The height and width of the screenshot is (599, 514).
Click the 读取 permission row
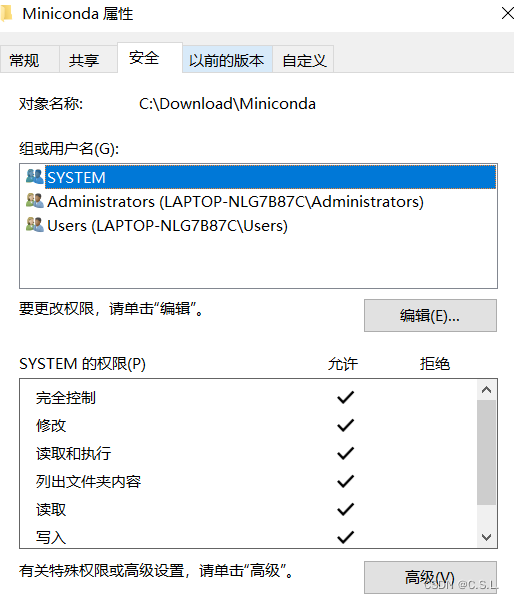click(248, 509)
